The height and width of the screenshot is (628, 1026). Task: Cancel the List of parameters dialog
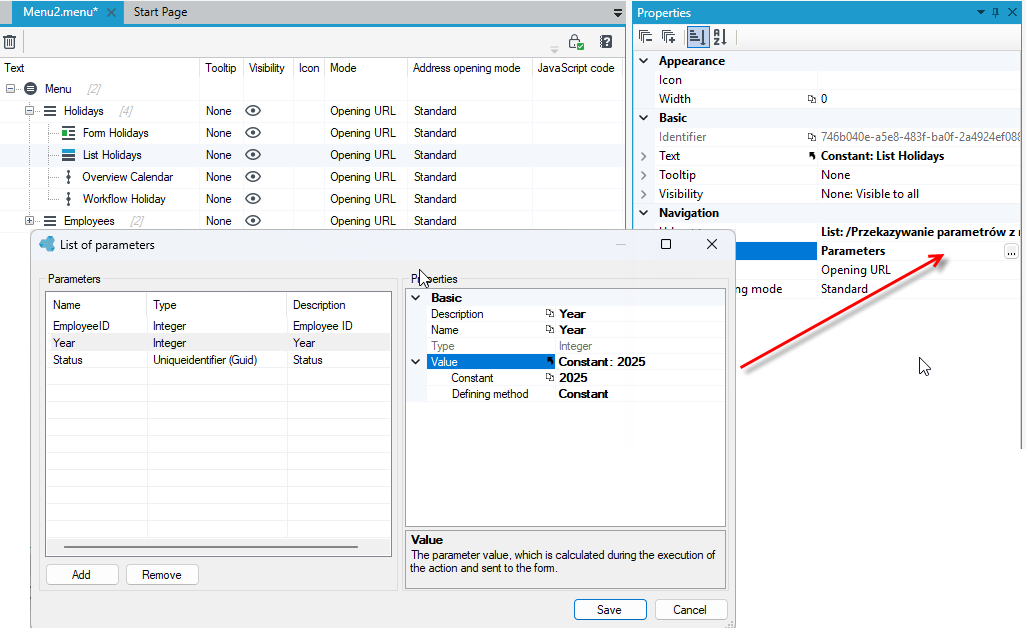pyautogui.click(x=690, y=610)
